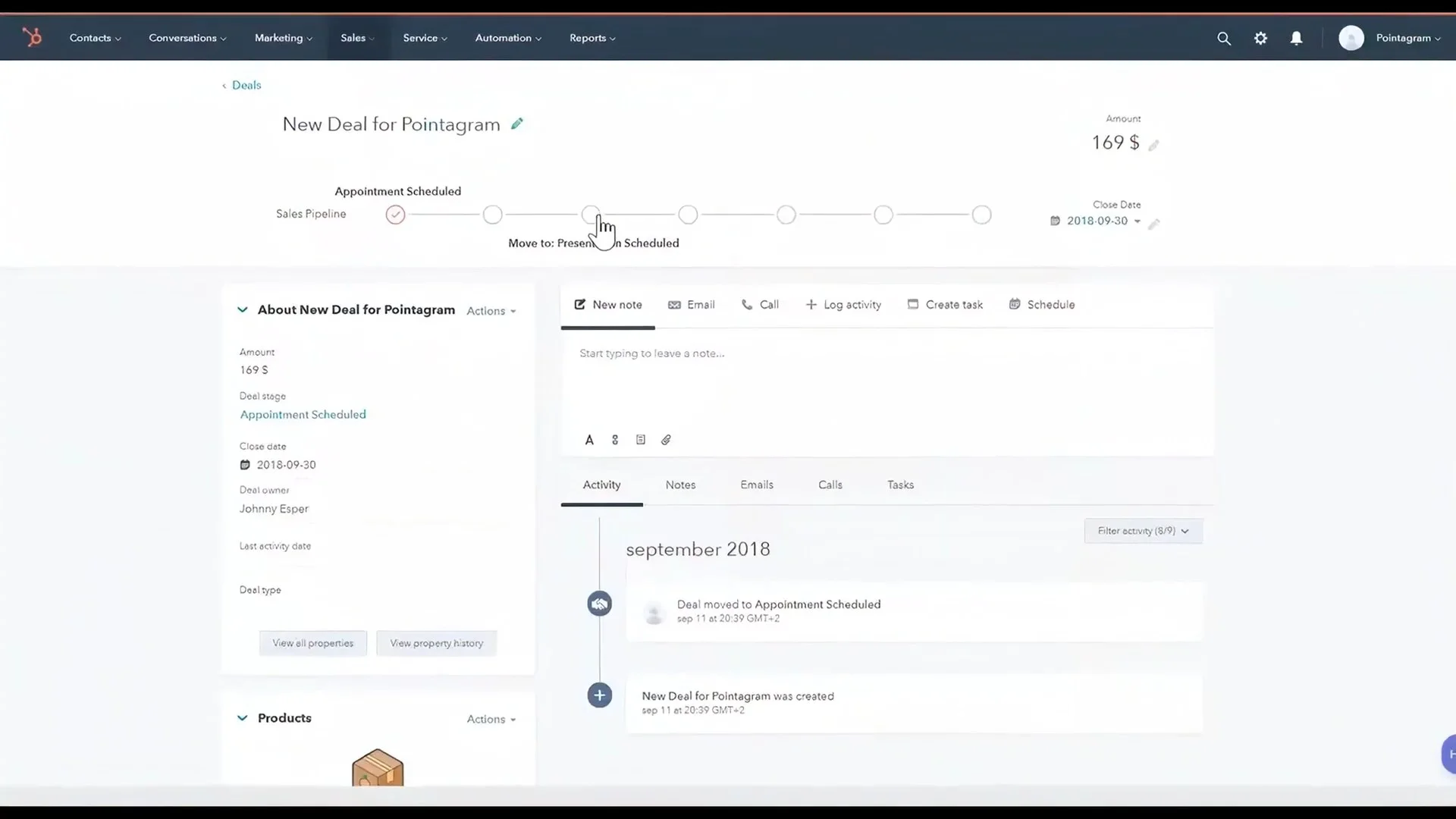1456x819 pixels.
Task: Click help widget at right edge
Action: point(1448,754)
